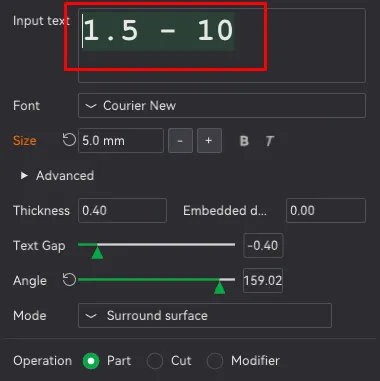Click the Thickness label
Image resolution: width=380 pixels, height=381 pixels.
click(x=41, y=211)
